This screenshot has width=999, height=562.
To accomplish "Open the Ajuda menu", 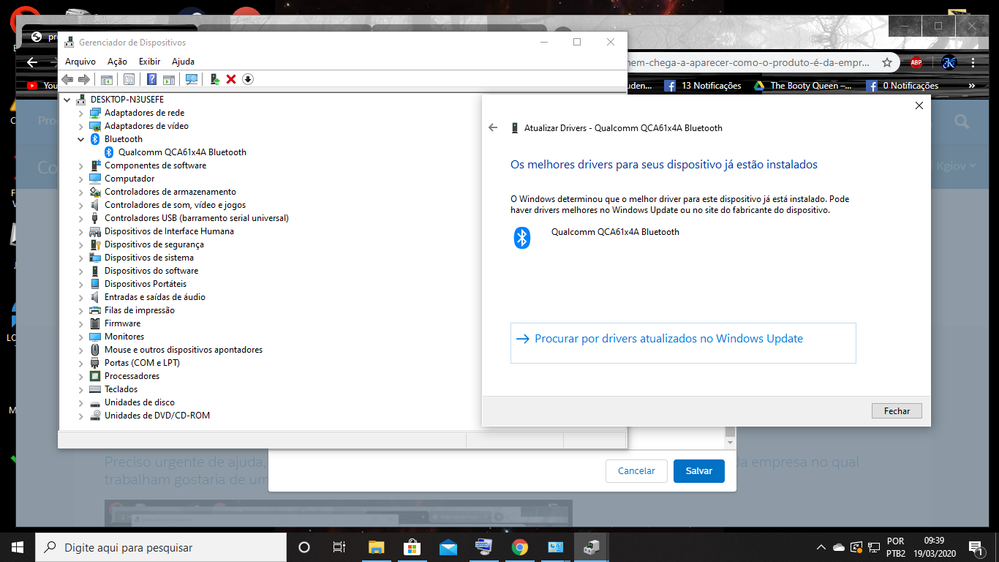I will (183, 61).
